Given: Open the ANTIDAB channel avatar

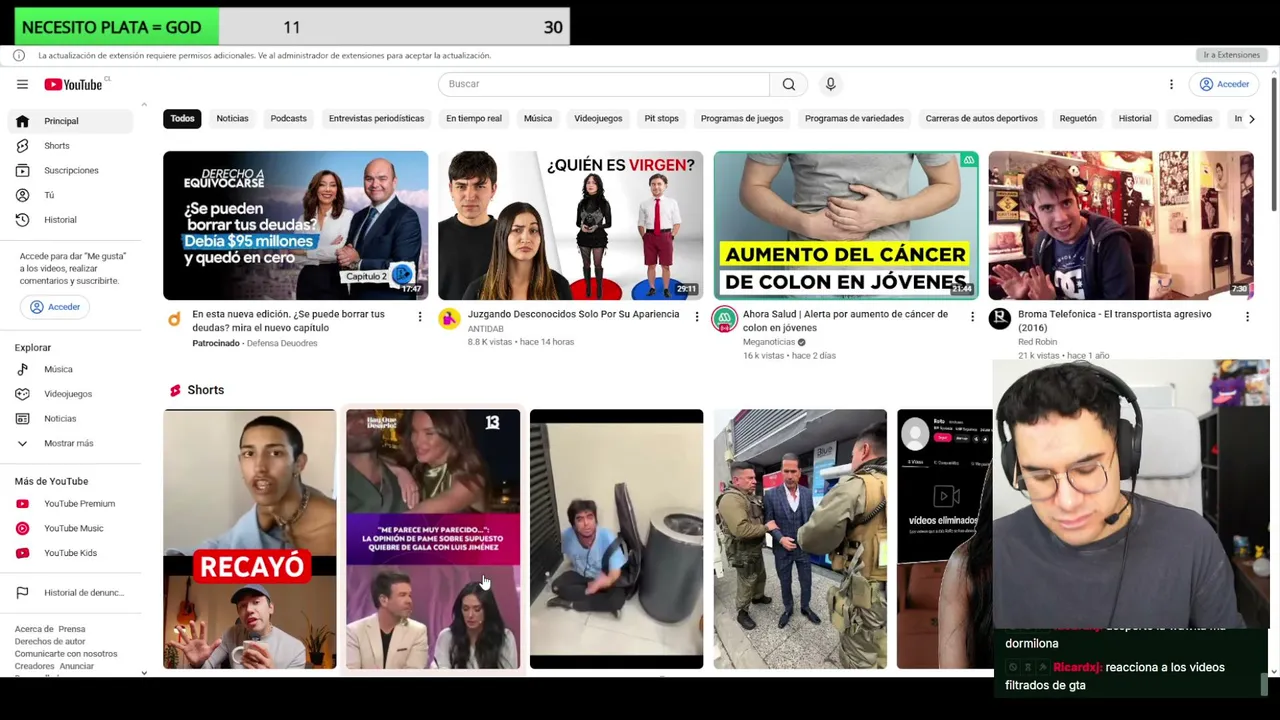Looking at the screenshot, I should (x=449, y=319).
